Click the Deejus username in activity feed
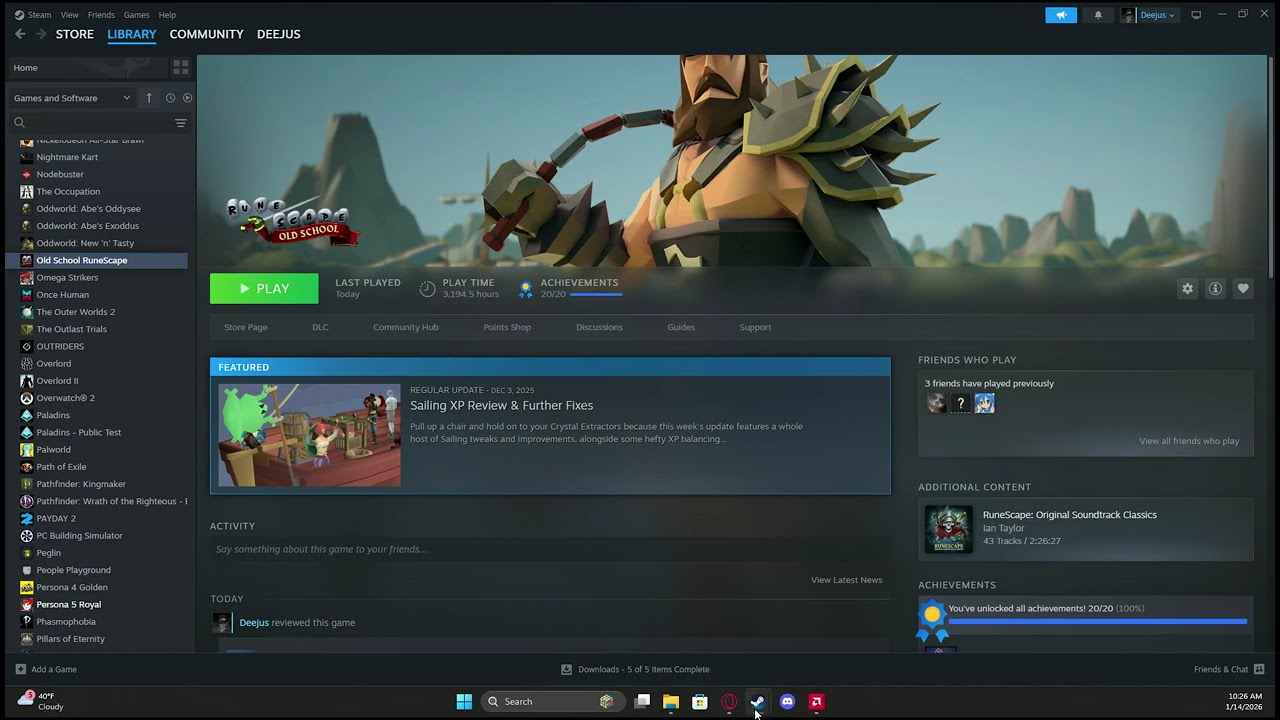1280x720 pixels. click(x=254, y=622)
